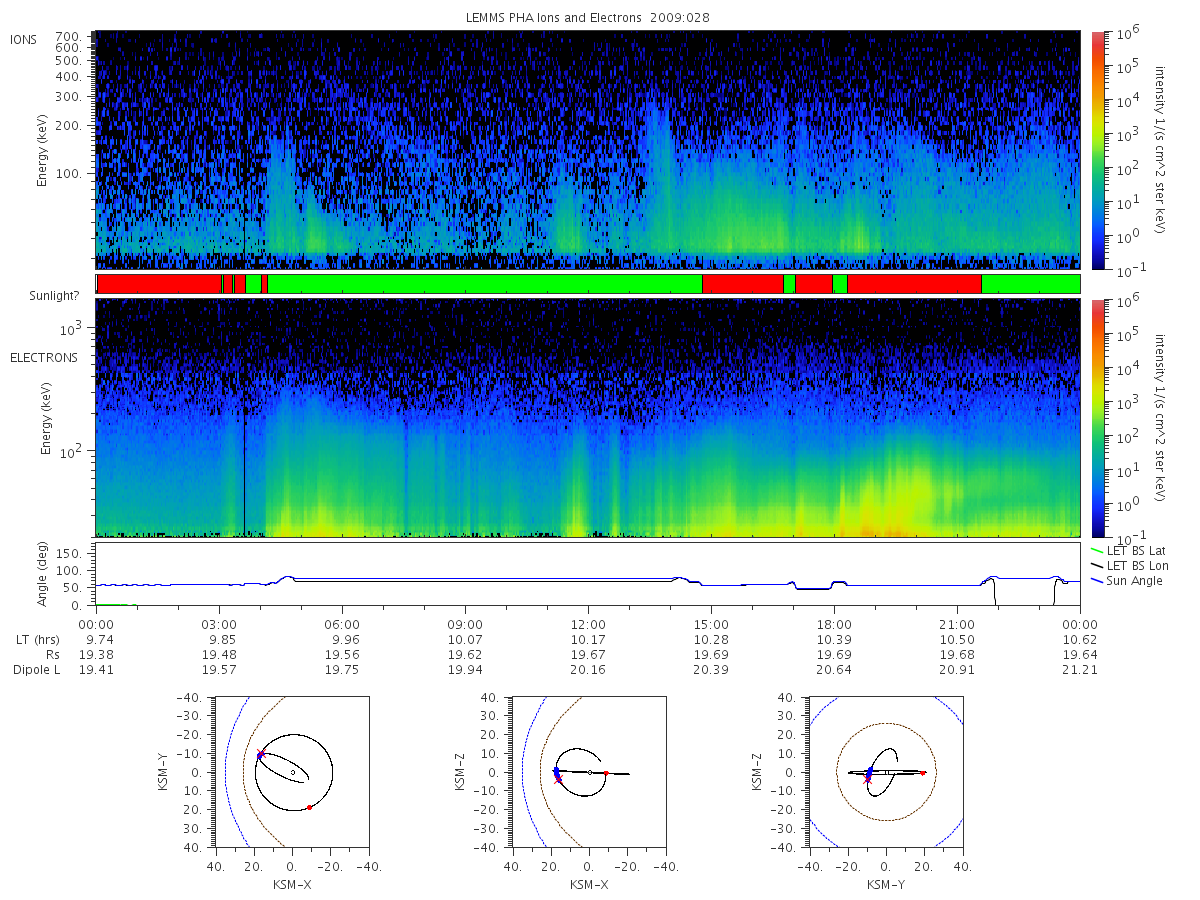Click the Sun Angle legend entry
Image resolution: width=1200 pixels, height=900 pixels.
tap(1127, 581)
